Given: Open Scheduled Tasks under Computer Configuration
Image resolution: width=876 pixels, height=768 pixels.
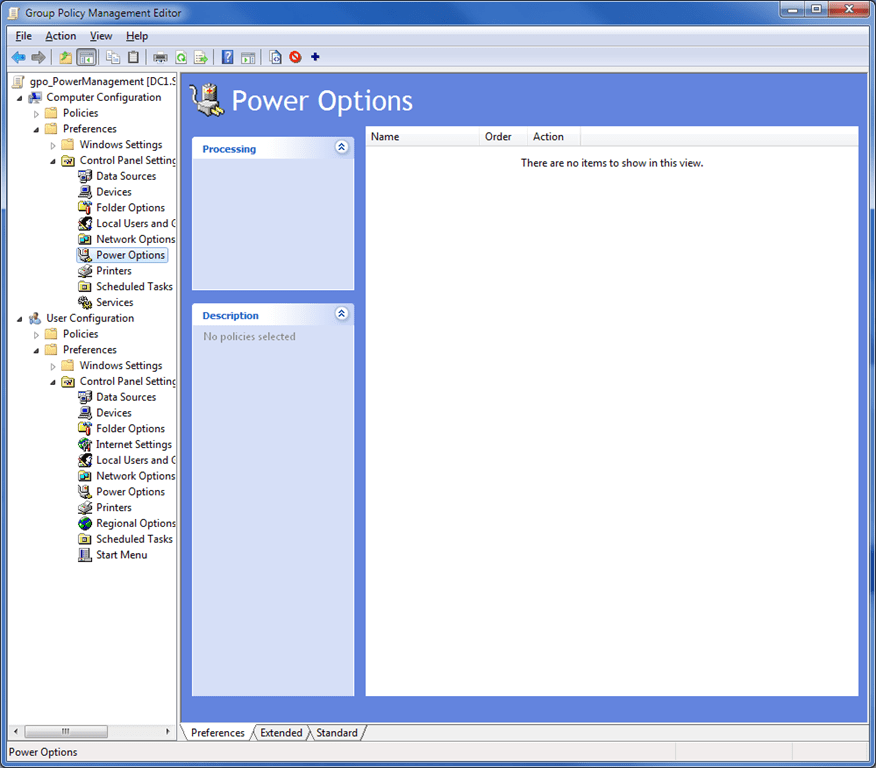Looking at the screenshot, I should coord(133,286).
